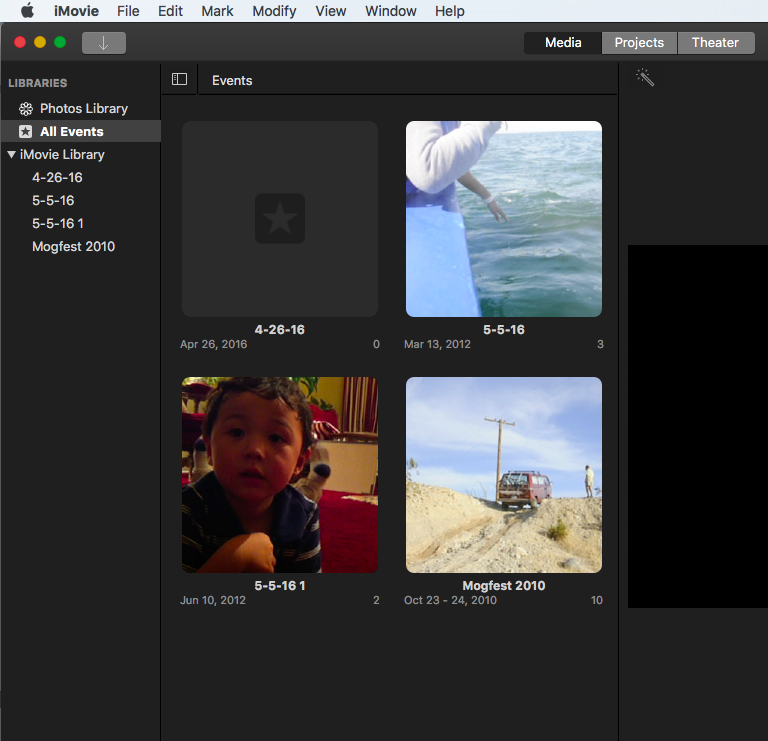Viewport: 768px width, 741px height.
Task: Open the View menu
Action: [330, 11]
